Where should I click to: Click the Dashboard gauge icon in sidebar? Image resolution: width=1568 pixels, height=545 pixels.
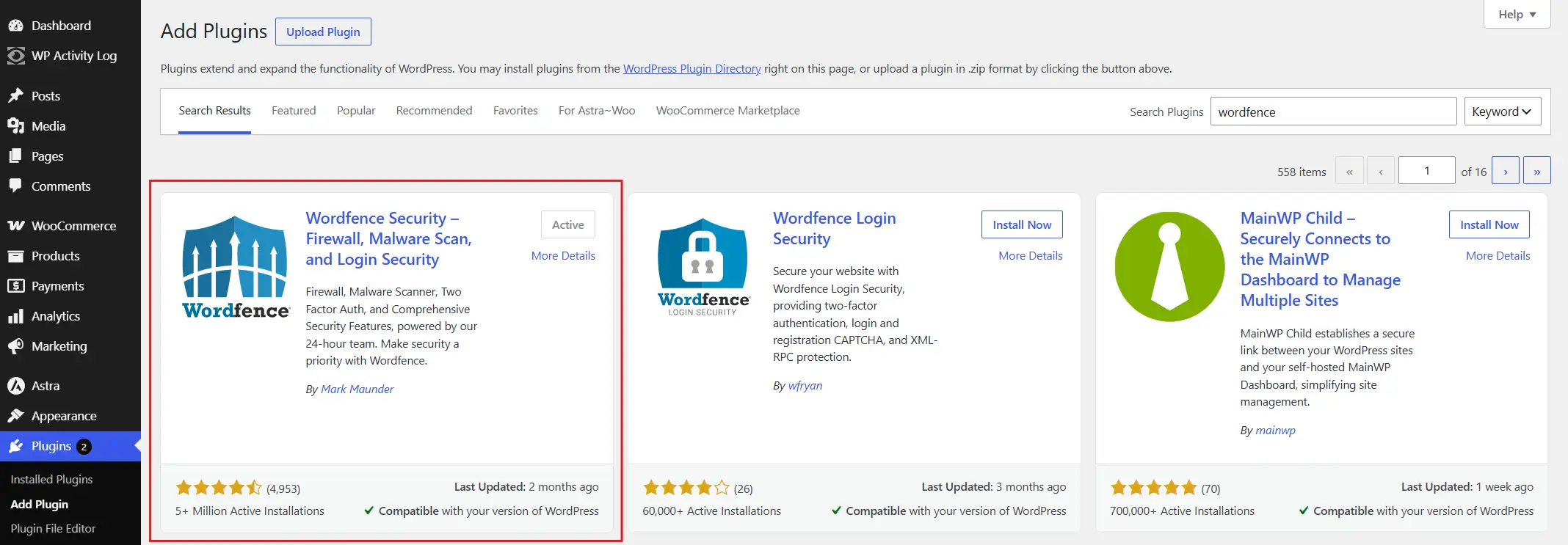pyautogui.click(x=15, y=26)
